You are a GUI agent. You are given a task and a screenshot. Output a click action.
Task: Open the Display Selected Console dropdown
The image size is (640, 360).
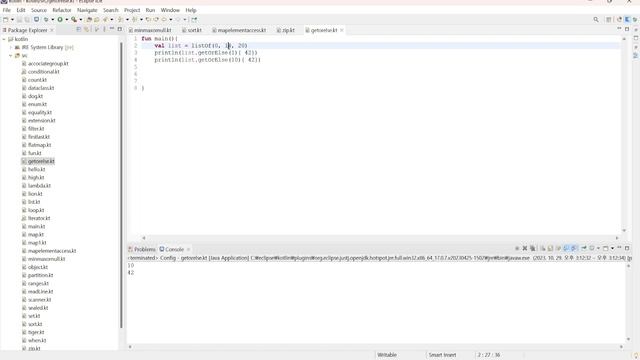coord(598,248)
